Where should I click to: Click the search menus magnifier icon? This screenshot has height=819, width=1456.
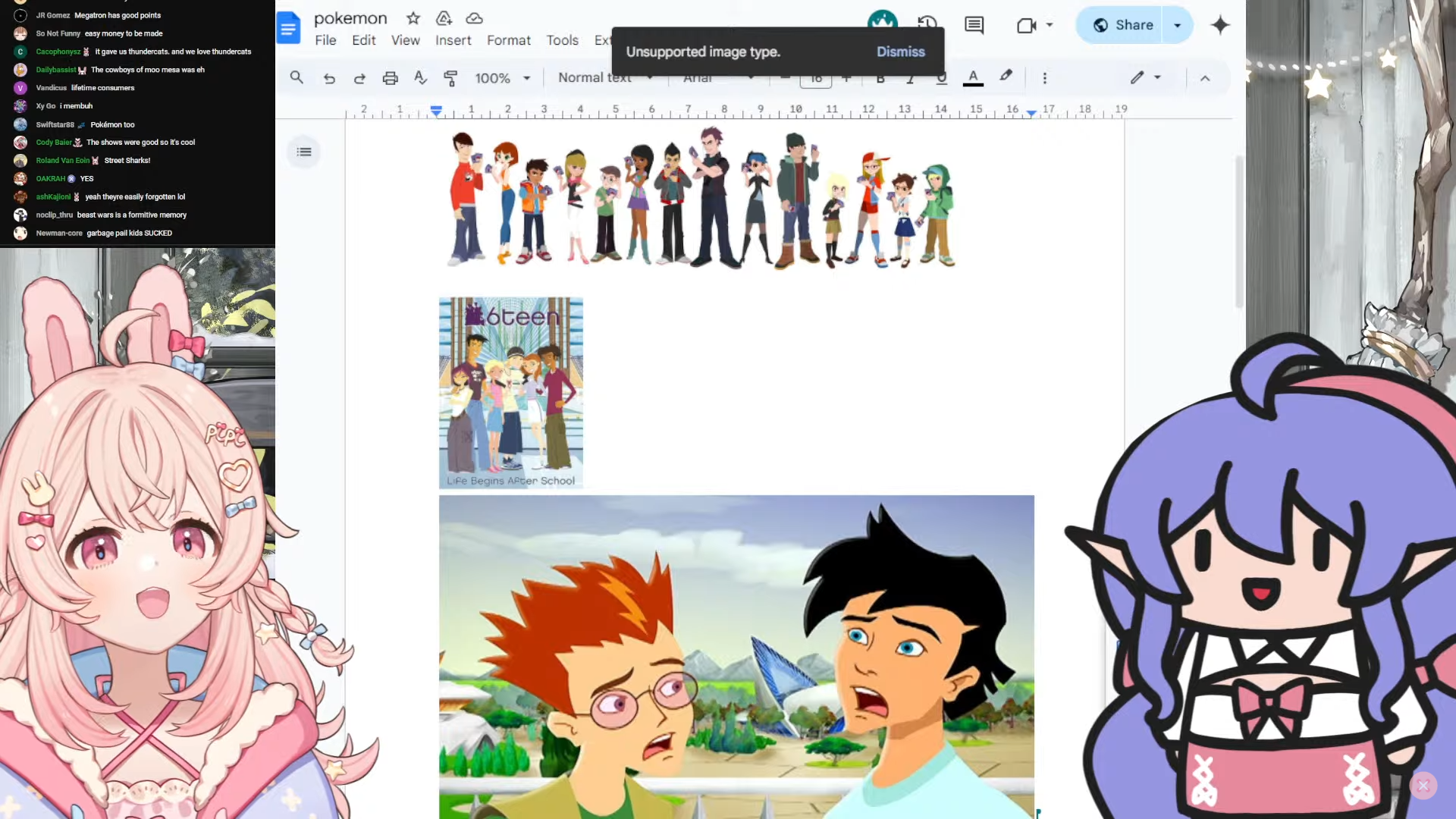point(297,77)
